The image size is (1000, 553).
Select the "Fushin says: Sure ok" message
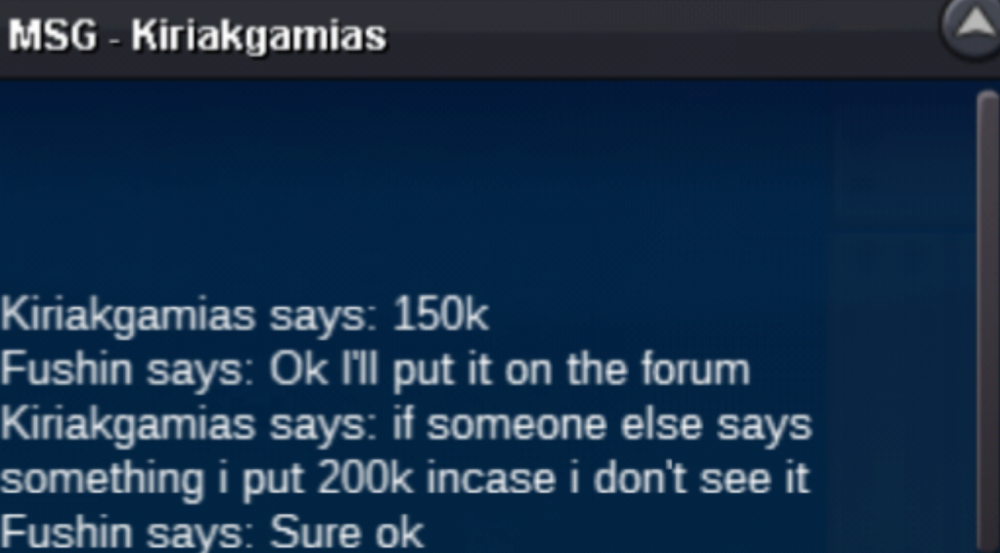[212, 533]
